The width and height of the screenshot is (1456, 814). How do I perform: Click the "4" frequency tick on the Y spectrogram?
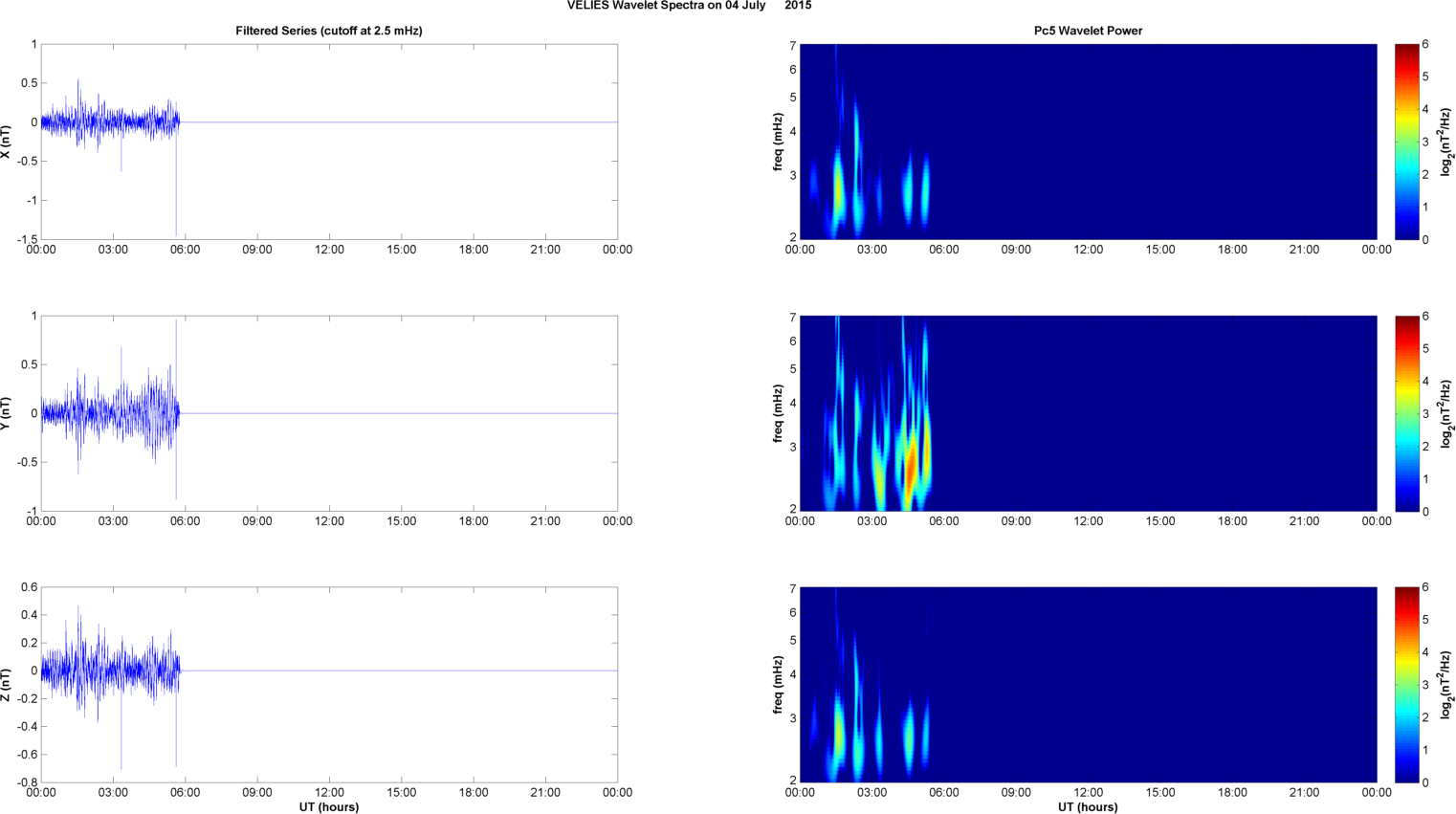(793, 404)
